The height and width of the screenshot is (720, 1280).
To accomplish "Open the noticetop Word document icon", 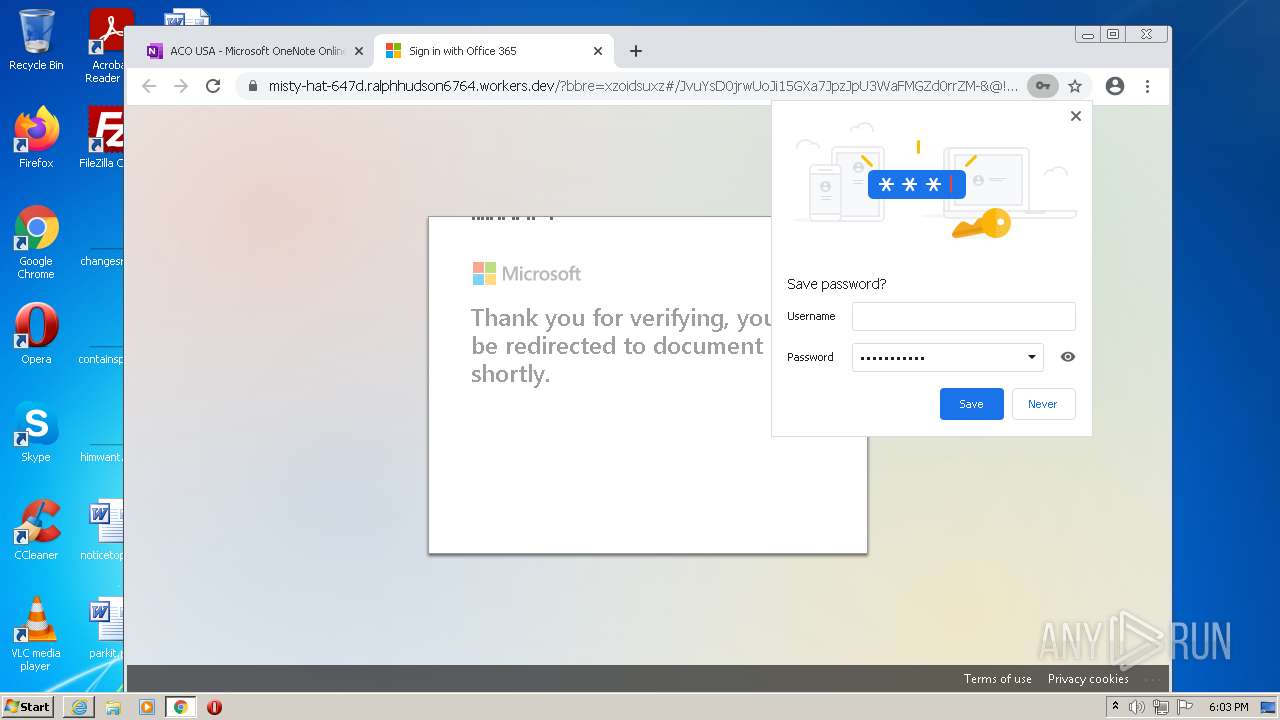I will tap(104, 530).
